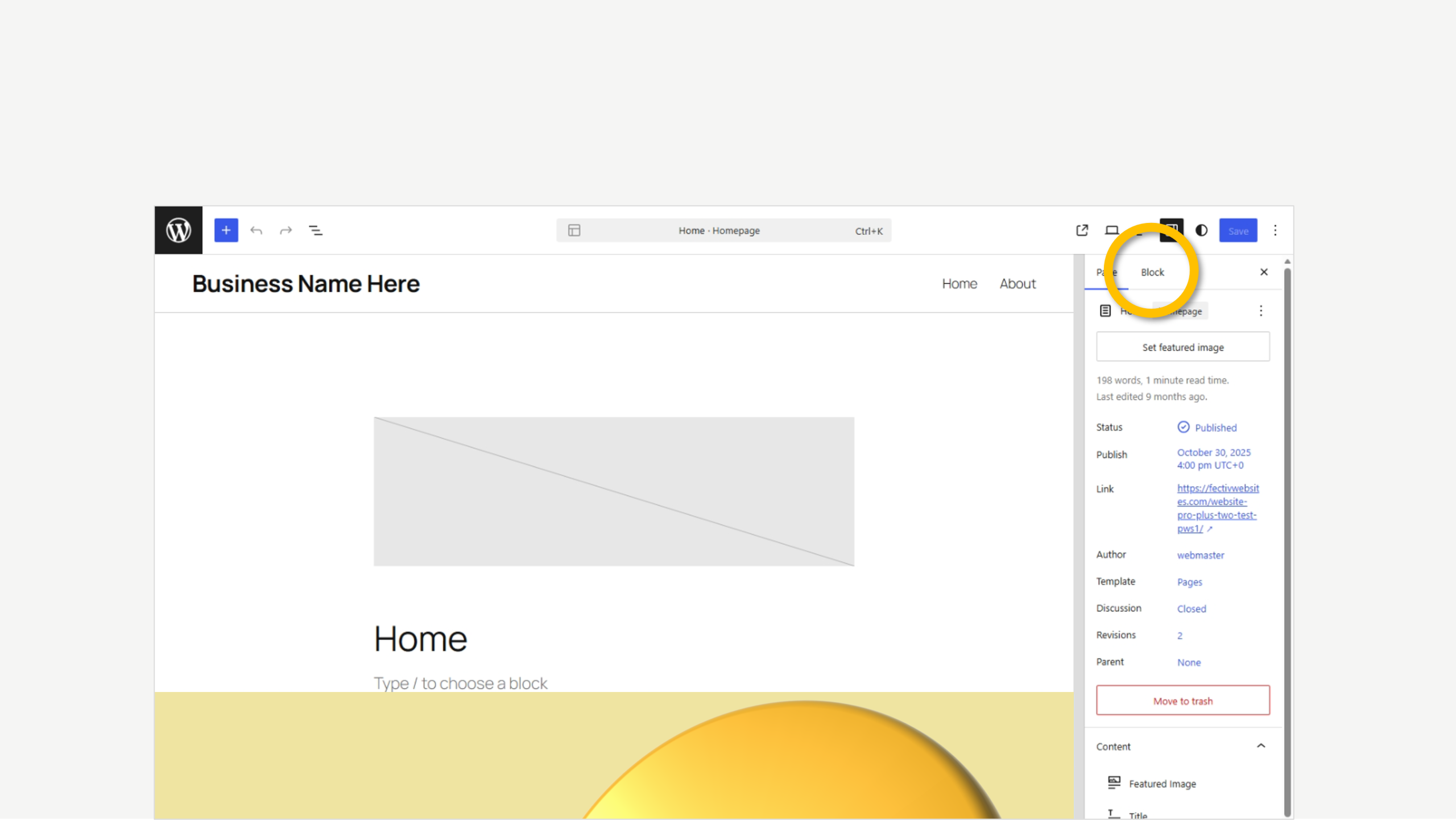
Task: Open the Published status dropdown
Action: (x=1207, y=428)
